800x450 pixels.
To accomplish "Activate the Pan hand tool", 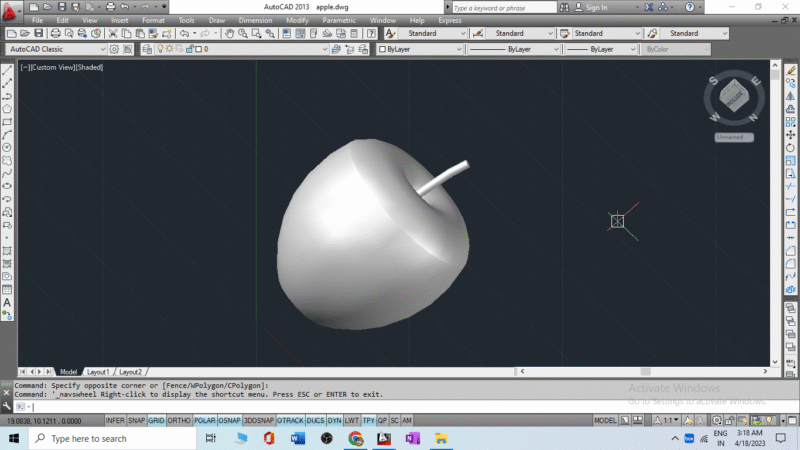I will click(230, 33).
